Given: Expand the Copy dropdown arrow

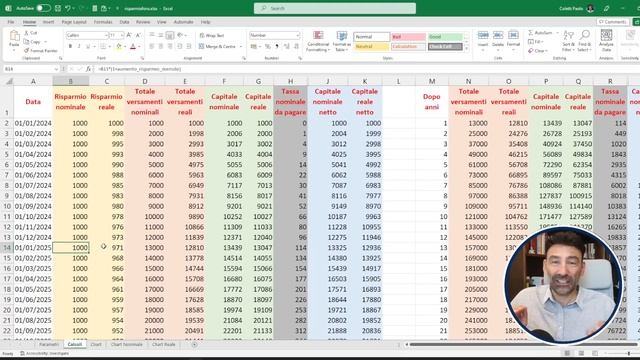Looking at the screenshot, I should click(45, 42).
